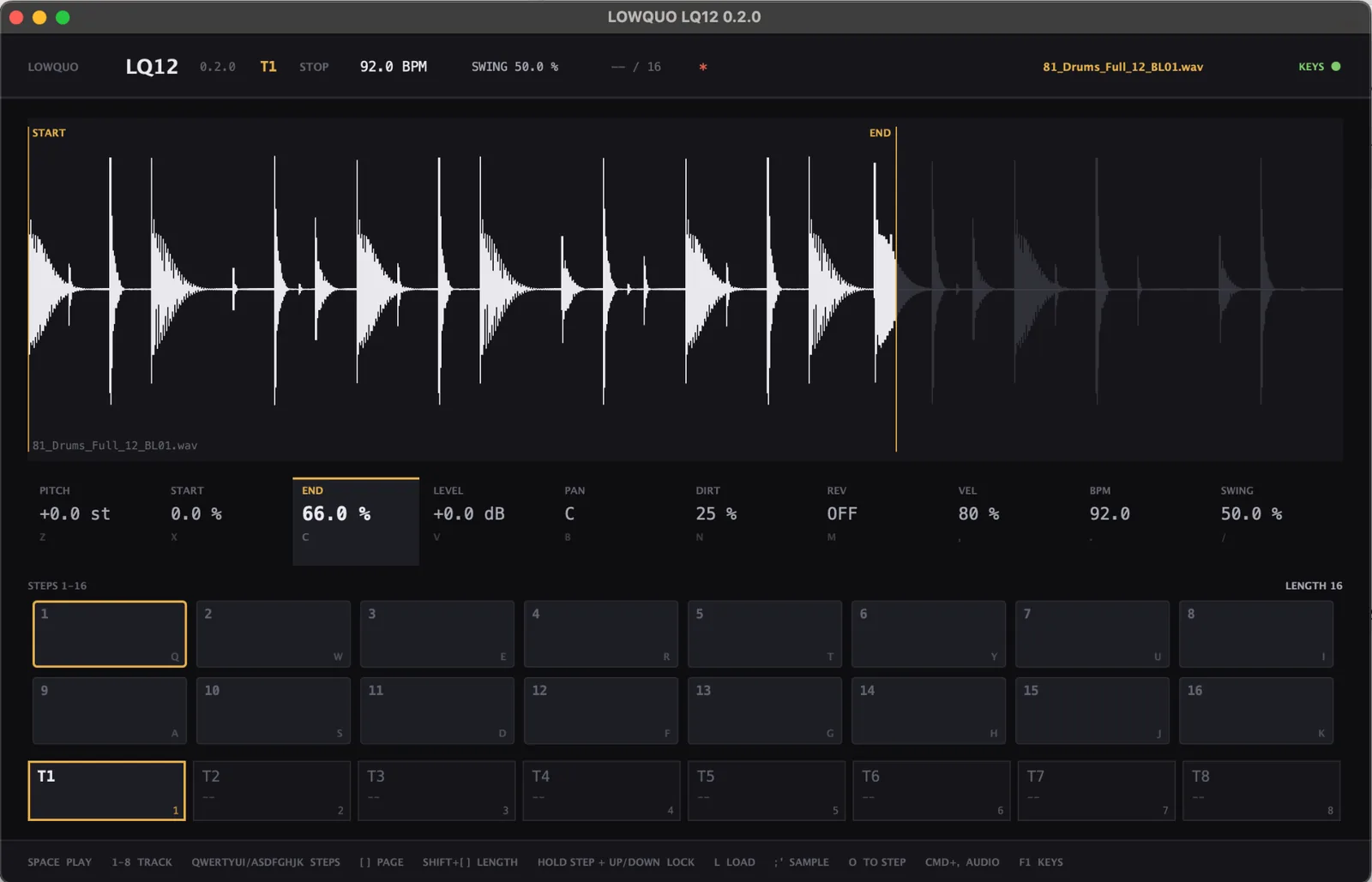Screen dimensions: 1372x882
Task: Toggle step 8 pad
Action: click(x=1255, y=633)
